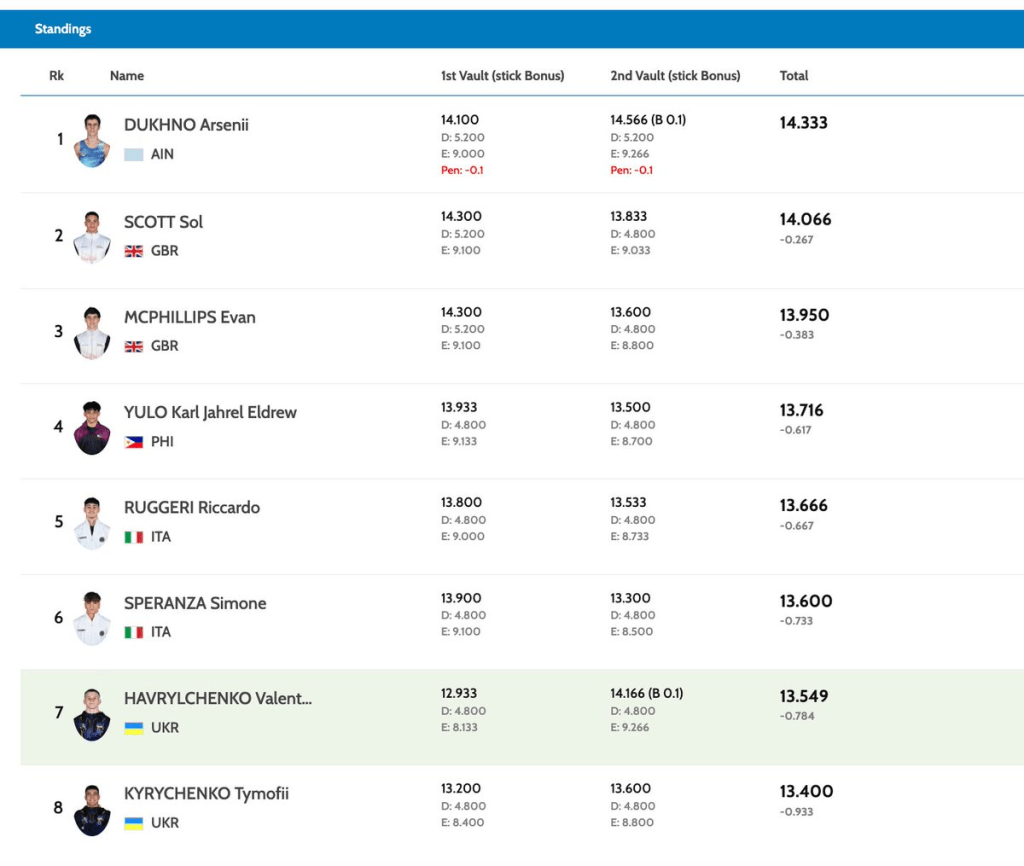Click the AIN flag beside Dukhno
Image resolution: width=1024 pixels, height=866 pixels.
(x=133, y=155)
